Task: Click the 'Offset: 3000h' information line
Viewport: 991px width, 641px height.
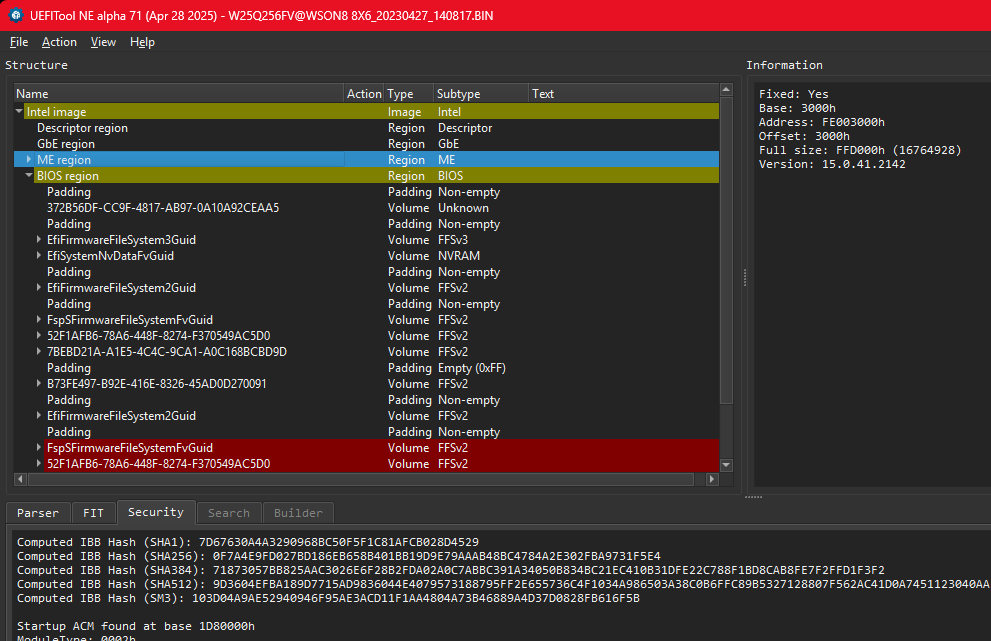Action: pyautogui.click(x=805, y=136)
